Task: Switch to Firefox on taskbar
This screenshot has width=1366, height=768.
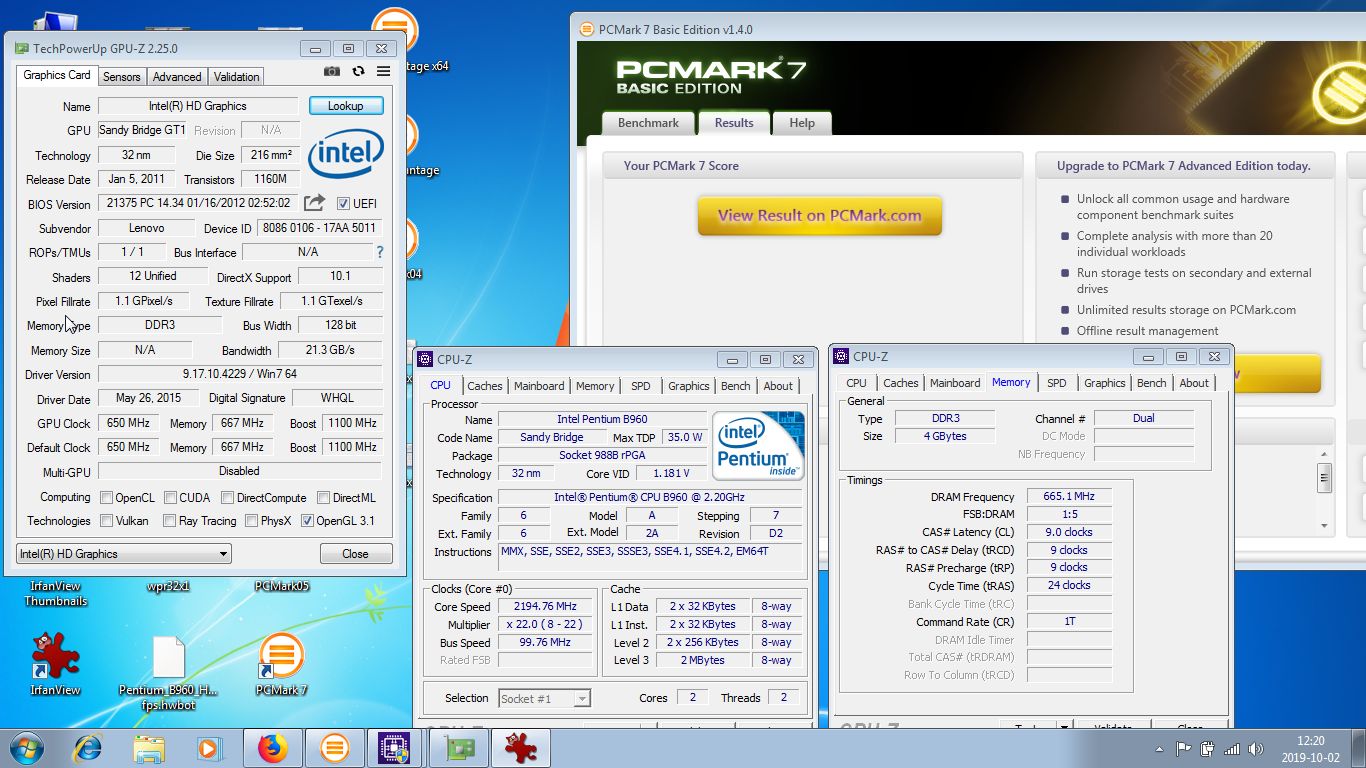Action: coord(272,748)
